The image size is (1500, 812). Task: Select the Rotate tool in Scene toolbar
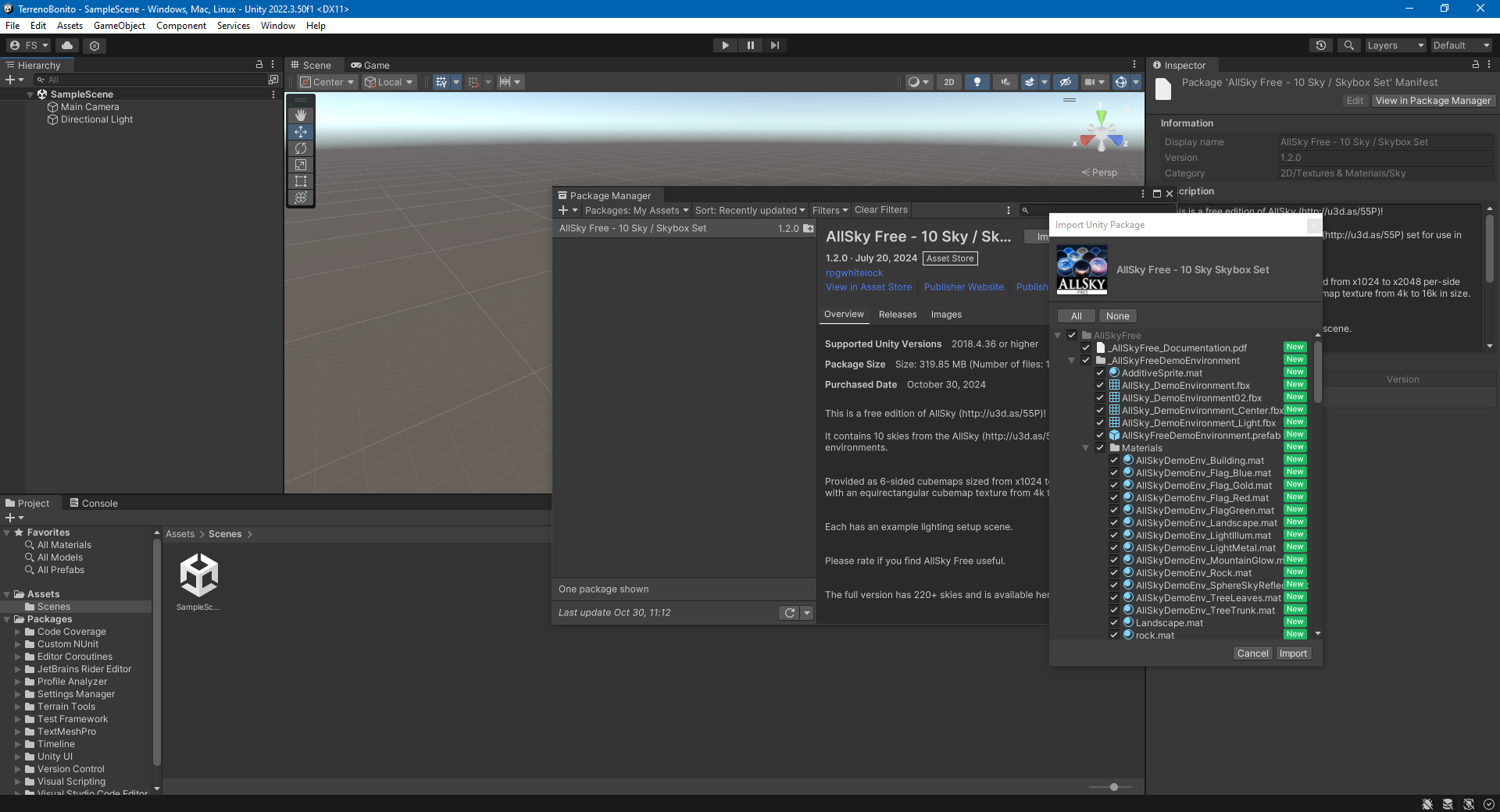pyautogui.click(x=301, y=148)
